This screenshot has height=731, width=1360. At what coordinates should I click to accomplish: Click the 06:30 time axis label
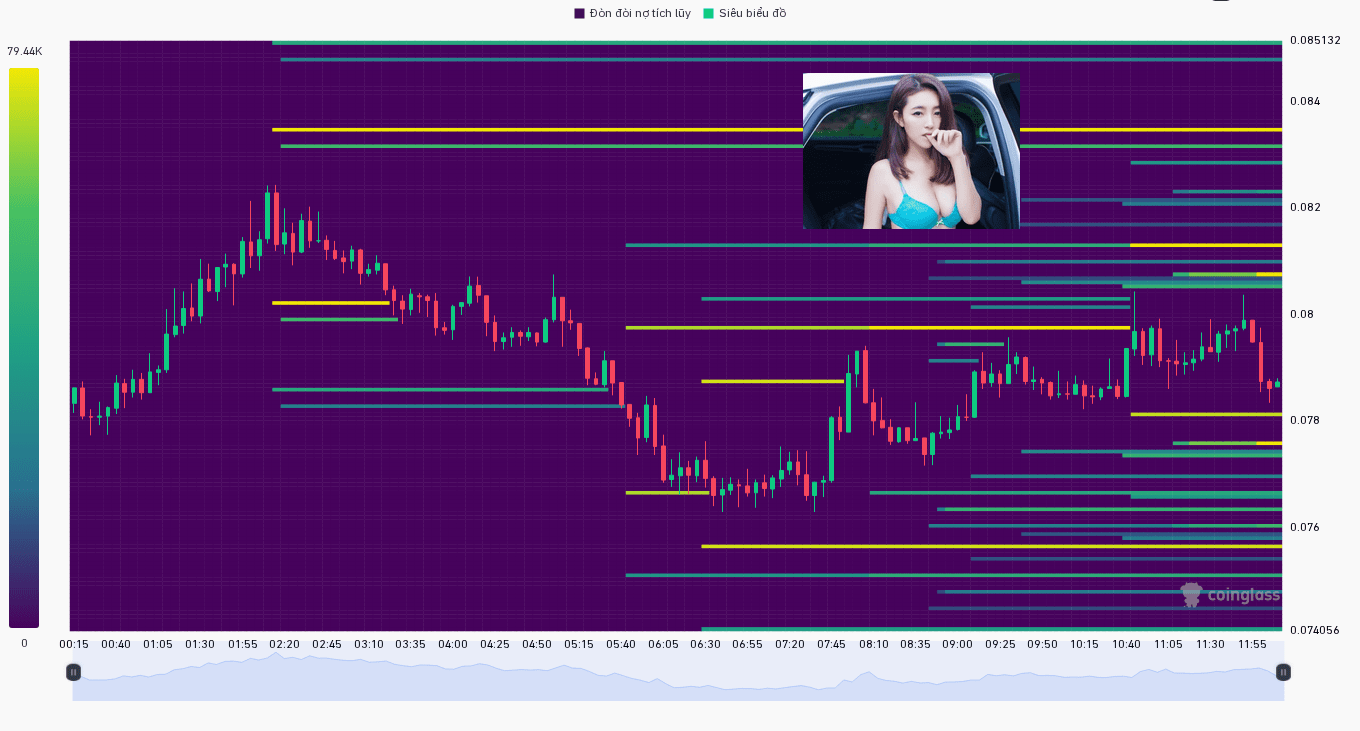(x=705, y=644)
